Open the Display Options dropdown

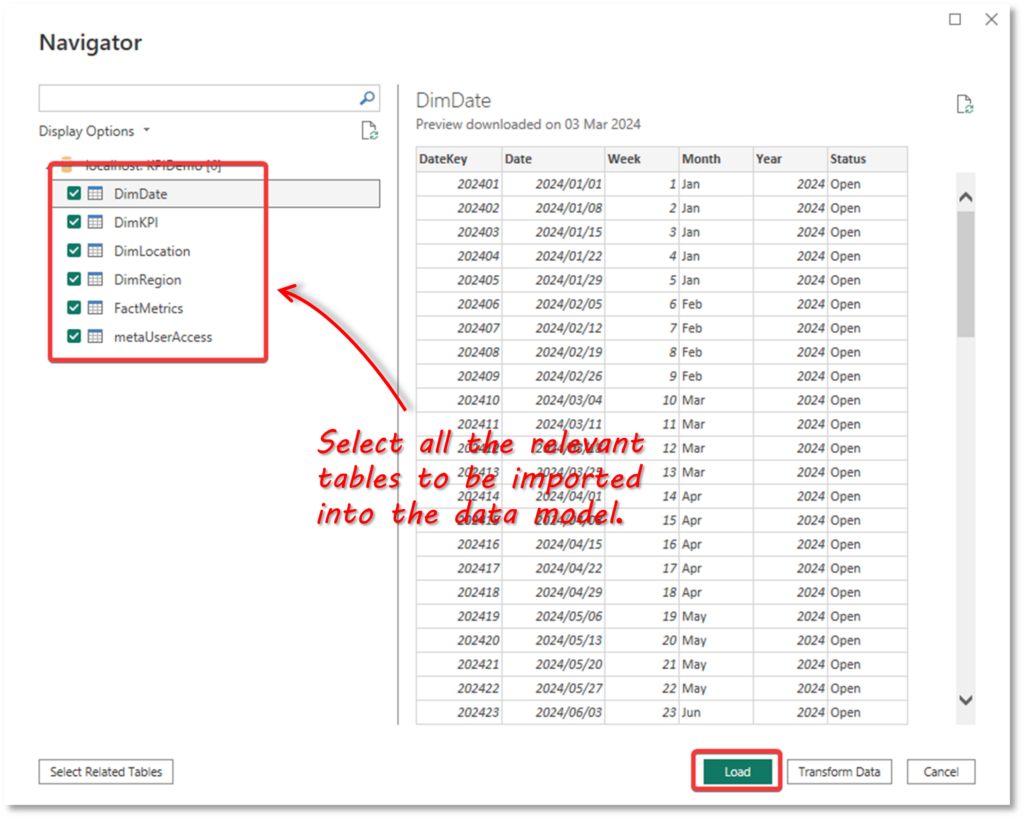145,130
